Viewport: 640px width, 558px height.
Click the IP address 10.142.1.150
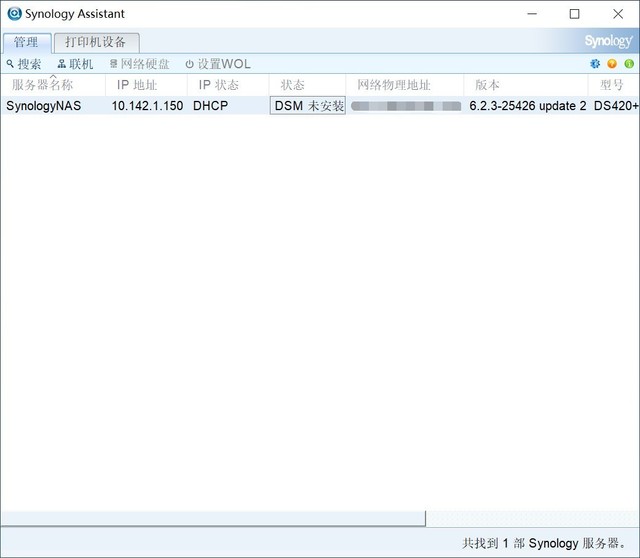coord(147,106)
